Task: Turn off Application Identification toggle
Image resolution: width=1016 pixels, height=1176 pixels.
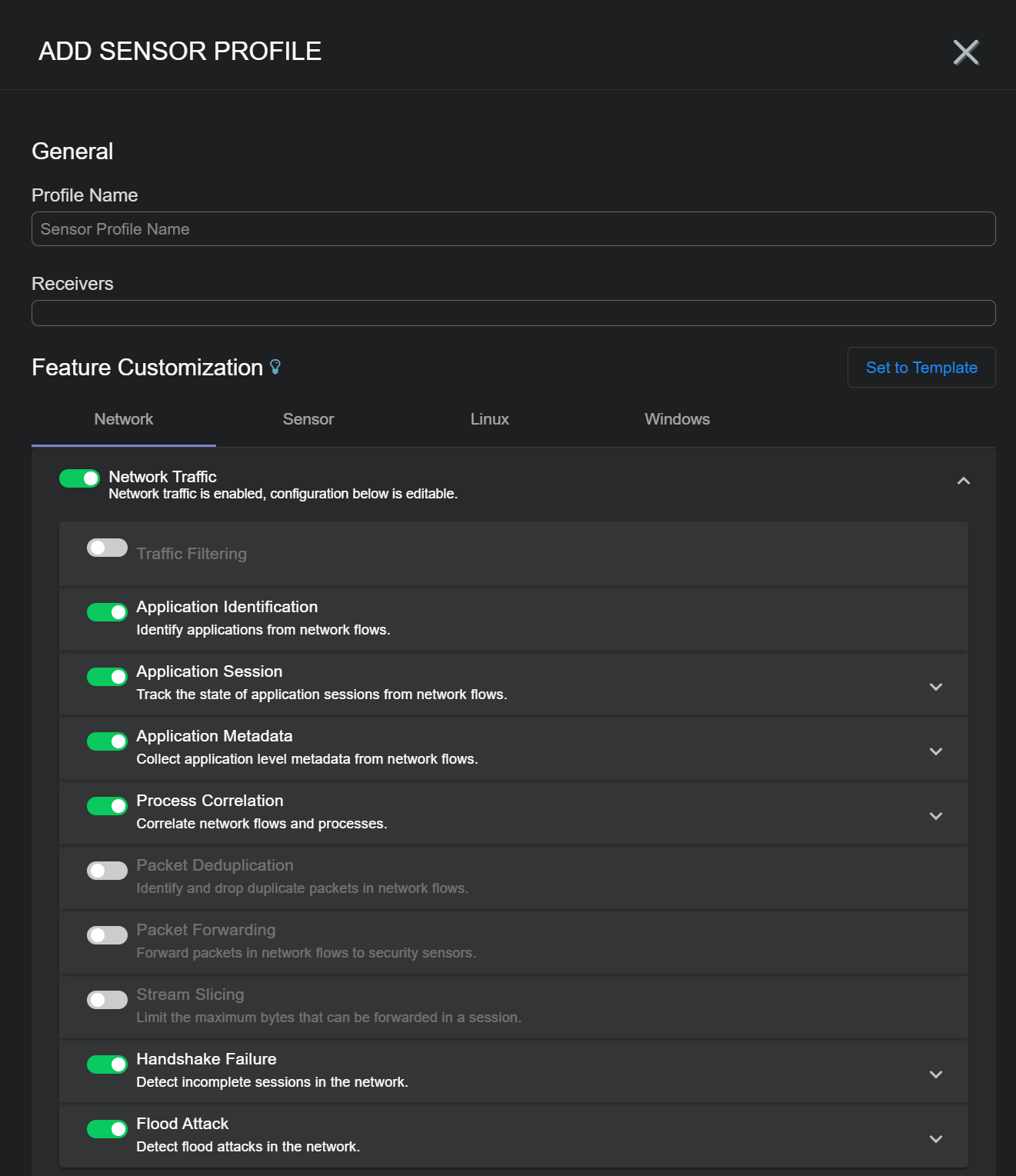Action: 107,612
